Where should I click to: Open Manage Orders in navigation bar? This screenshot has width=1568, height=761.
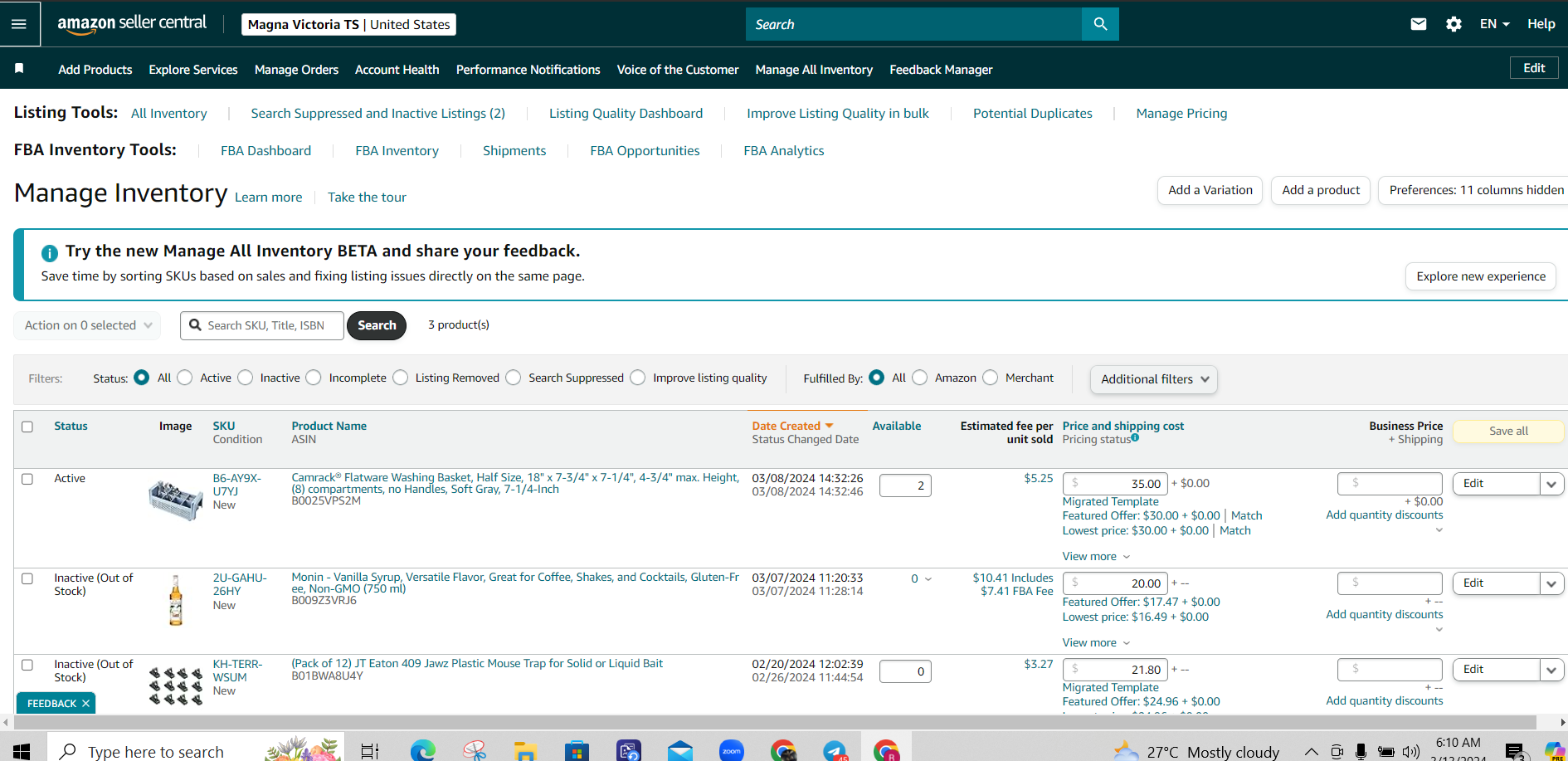(296, 70)
